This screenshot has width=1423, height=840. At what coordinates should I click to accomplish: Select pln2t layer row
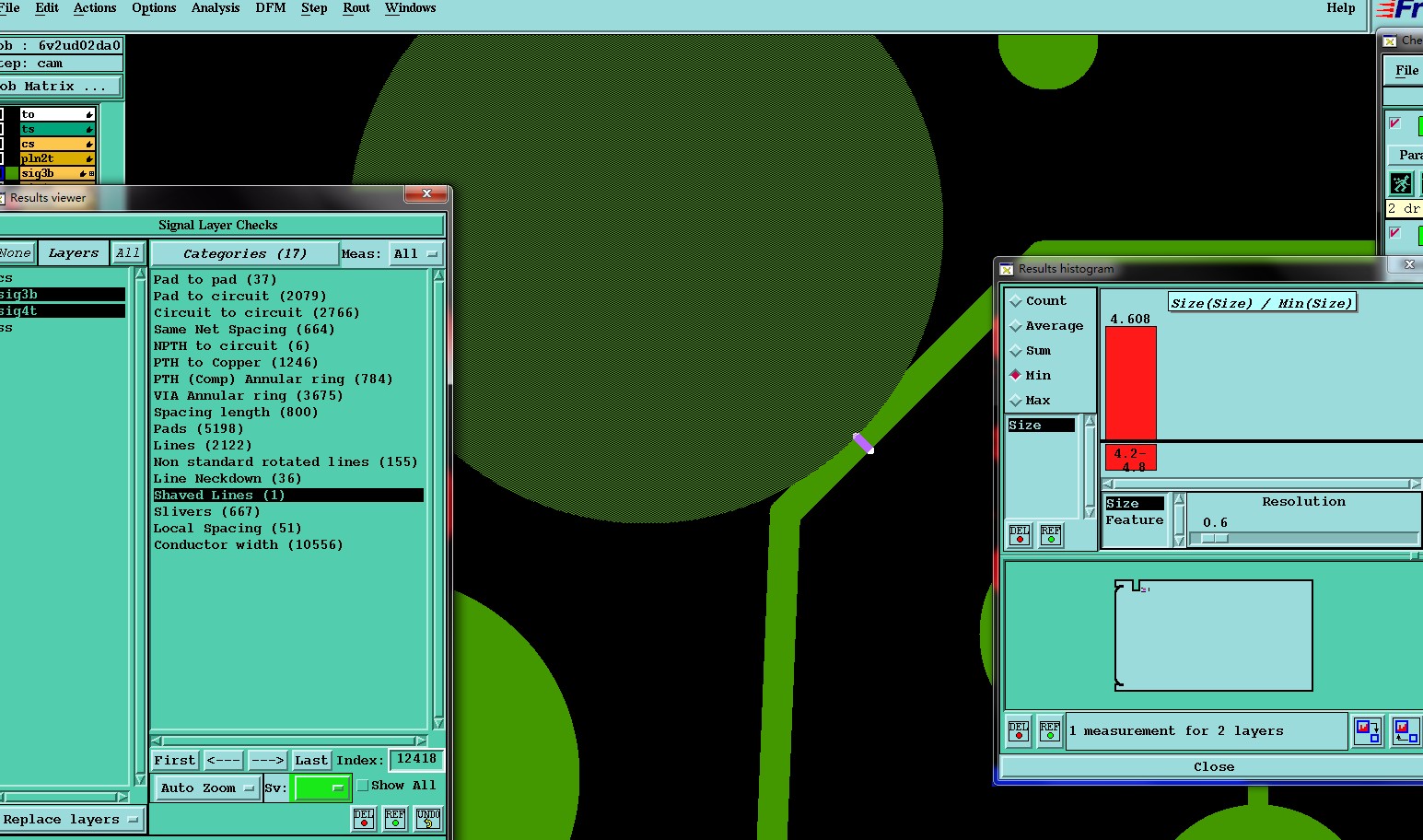click(57, 158)
